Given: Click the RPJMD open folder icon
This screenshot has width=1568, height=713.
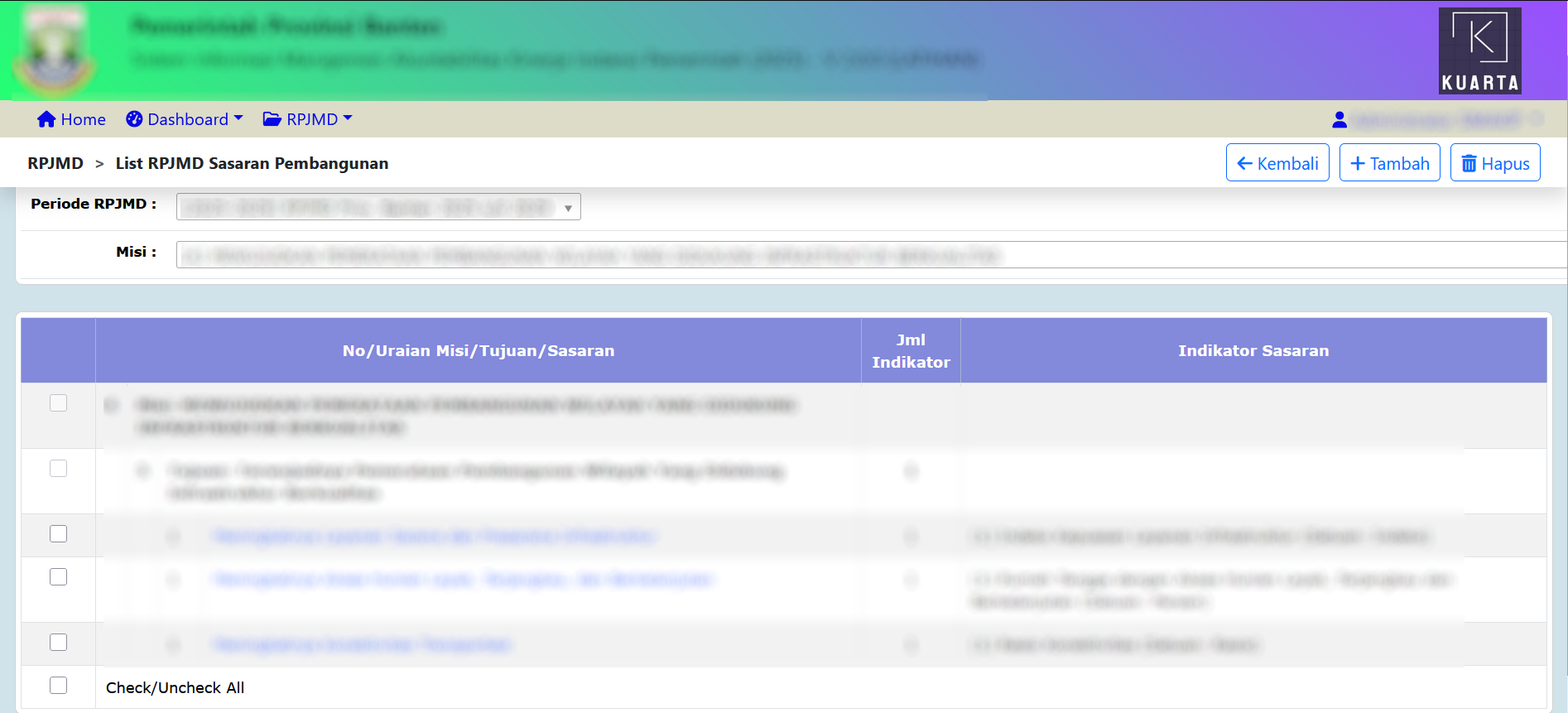Looking at the screenshot, I should pos(272,119).
